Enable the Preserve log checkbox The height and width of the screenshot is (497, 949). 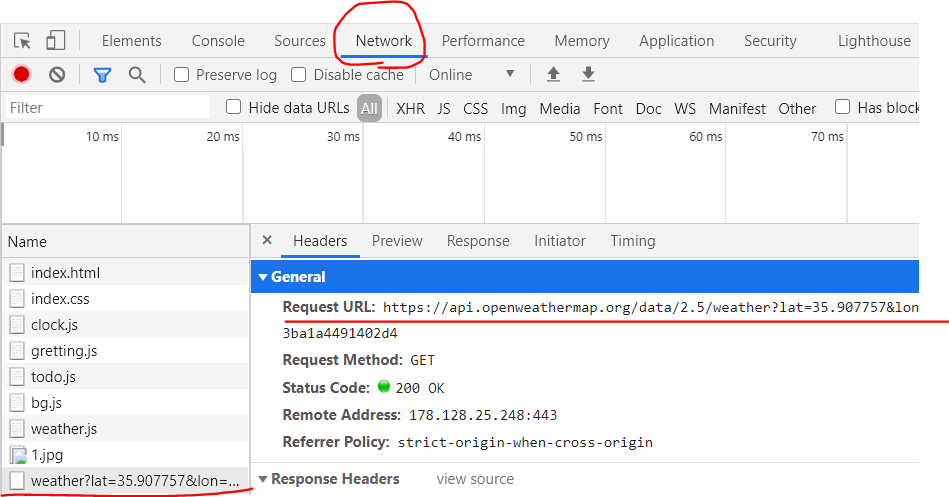click(181, 74)
